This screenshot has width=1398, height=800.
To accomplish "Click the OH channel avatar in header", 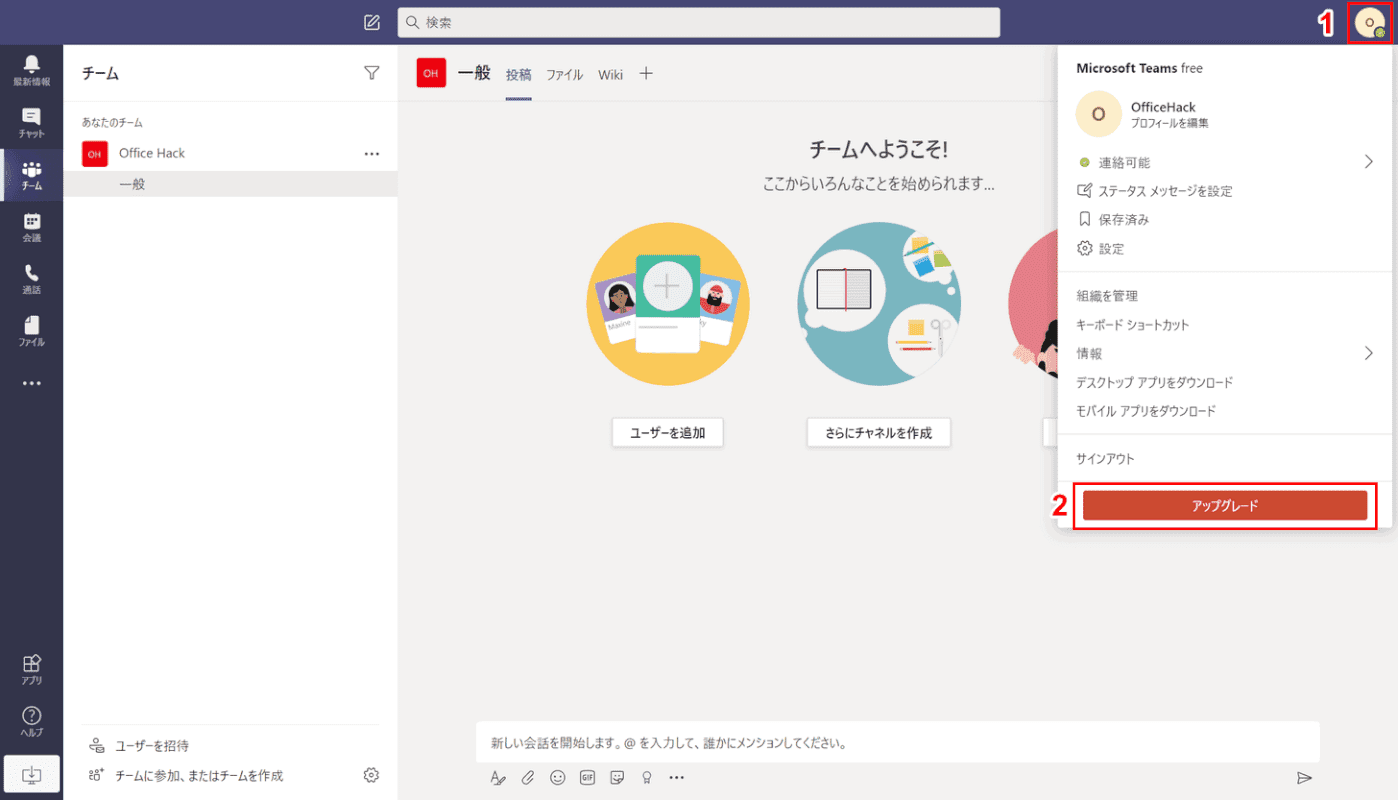I will (x=431, y=73).
